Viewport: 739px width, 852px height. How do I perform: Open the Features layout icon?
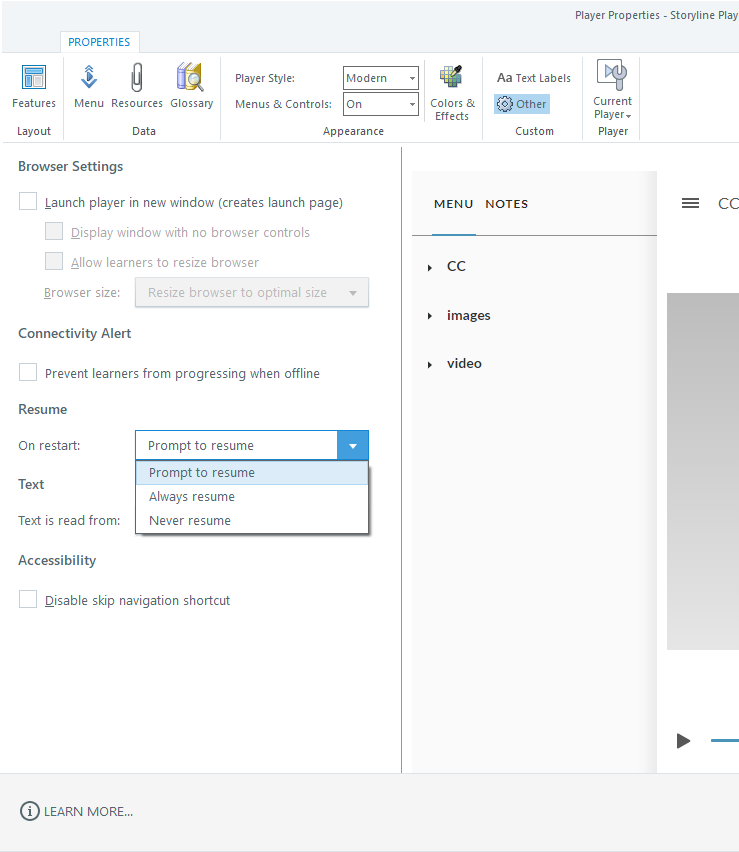[x=34, y=86]
